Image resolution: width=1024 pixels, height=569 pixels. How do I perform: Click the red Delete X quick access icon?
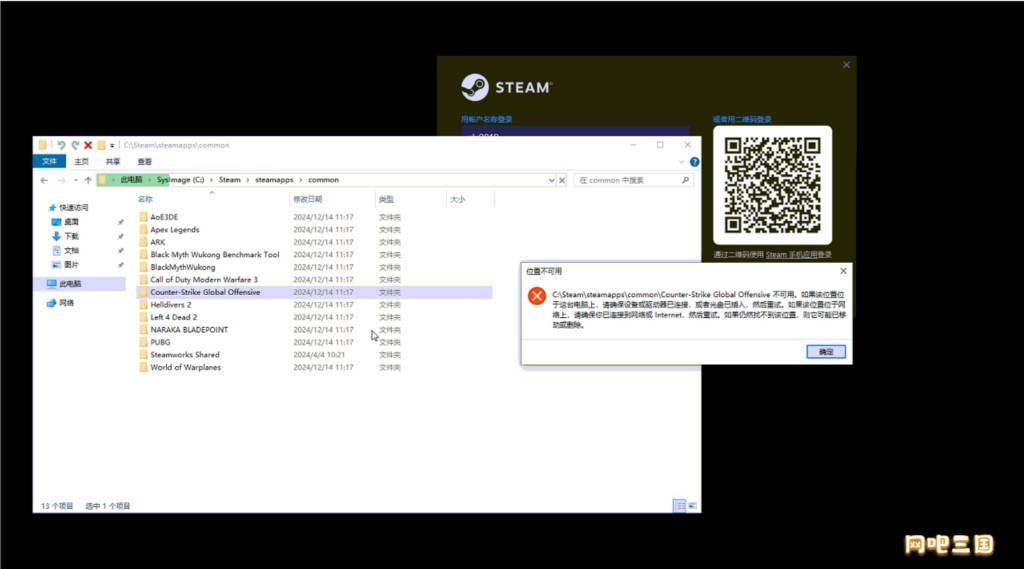88,145
